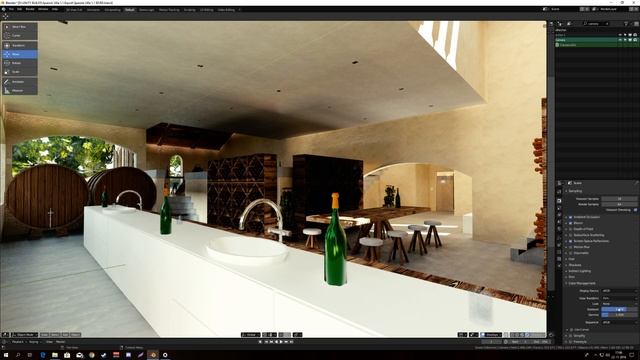Collapse the Color Management panel
This screenshot has width=640, height=360.
(x=580, y=283)
